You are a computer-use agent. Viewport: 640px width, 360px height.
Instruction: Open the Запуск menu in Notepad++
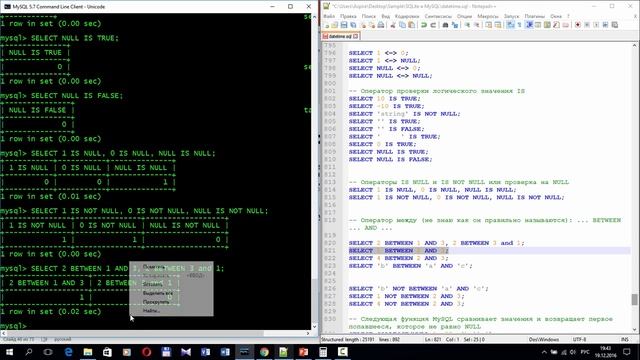coord(511,16)
